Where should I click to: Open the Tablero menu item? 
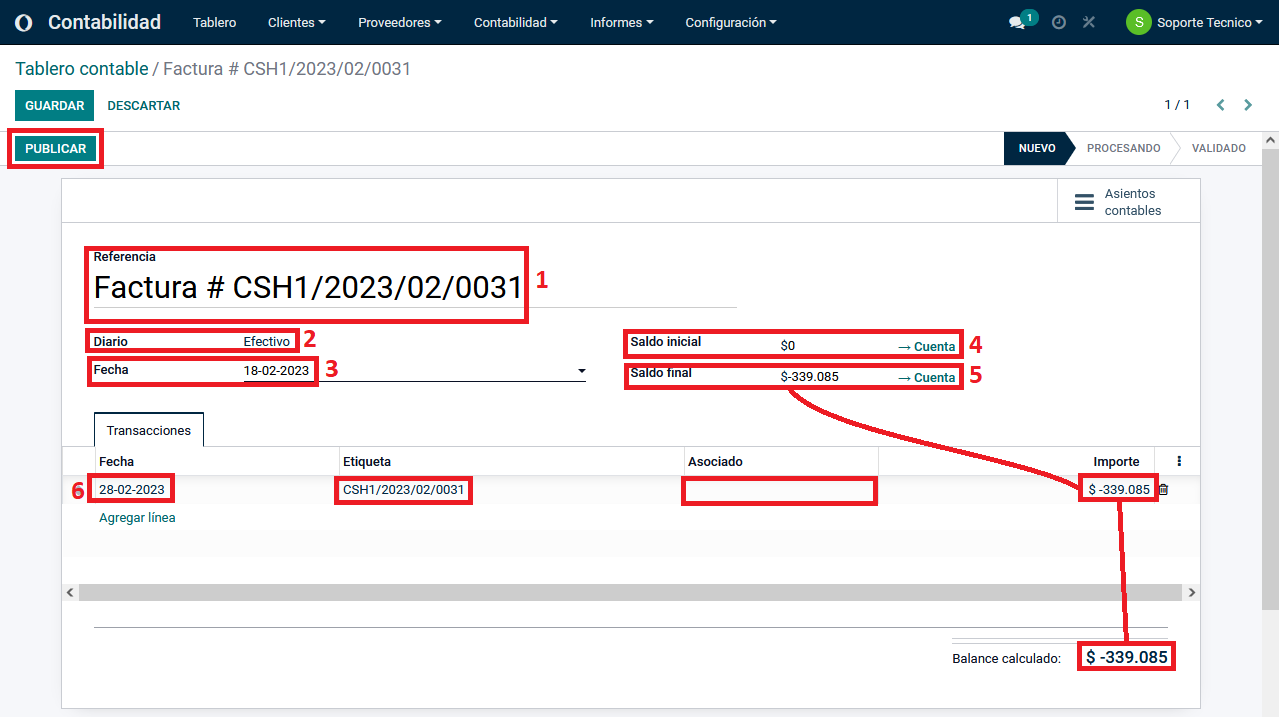pyautogui.click(x=214, y=22)
